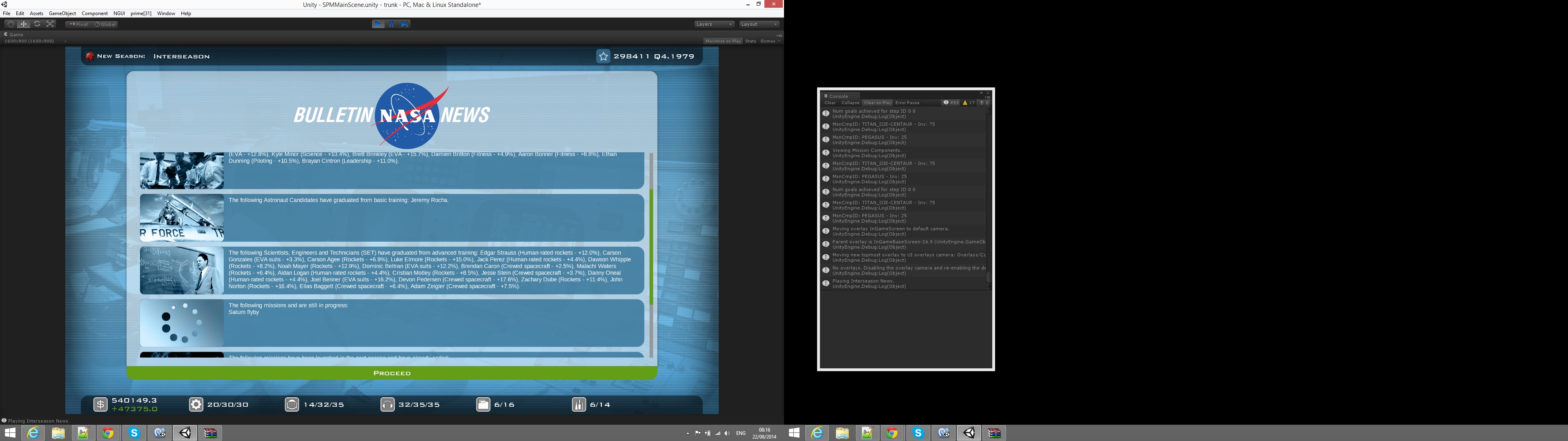Screen dimensions: 1568x441
Task: Open WinRAR from left taskbar
Action: coord(211,433)
